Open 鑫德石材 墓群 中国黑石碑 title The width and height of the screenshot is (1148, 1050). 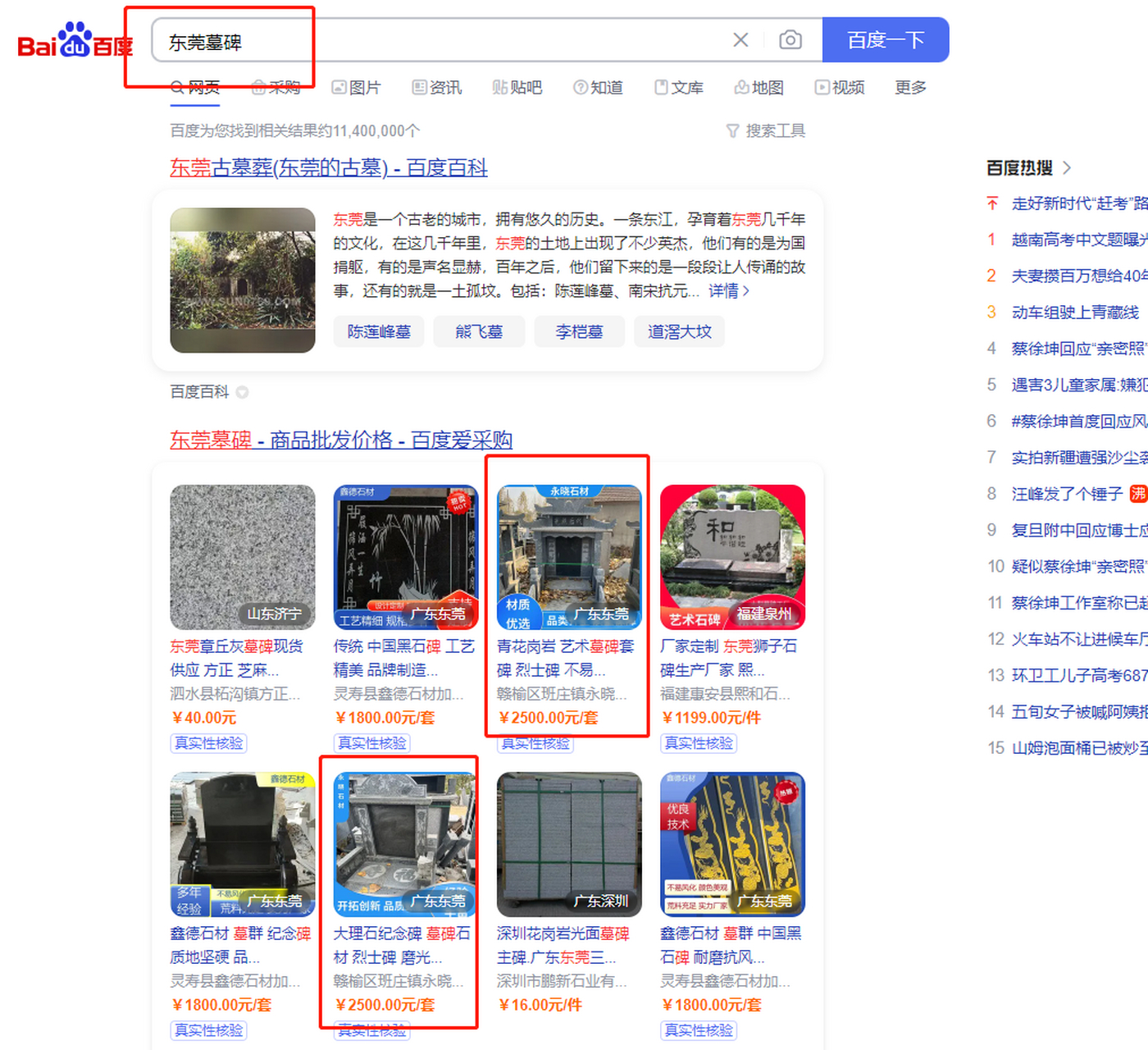pyautogui.click(x=731, y=945)
